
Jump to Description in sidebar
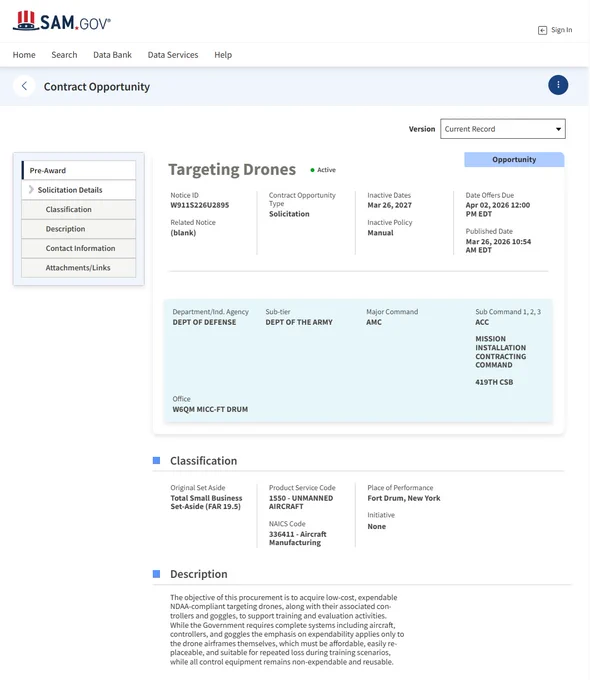pyautogui.click(x=79, y=229)
